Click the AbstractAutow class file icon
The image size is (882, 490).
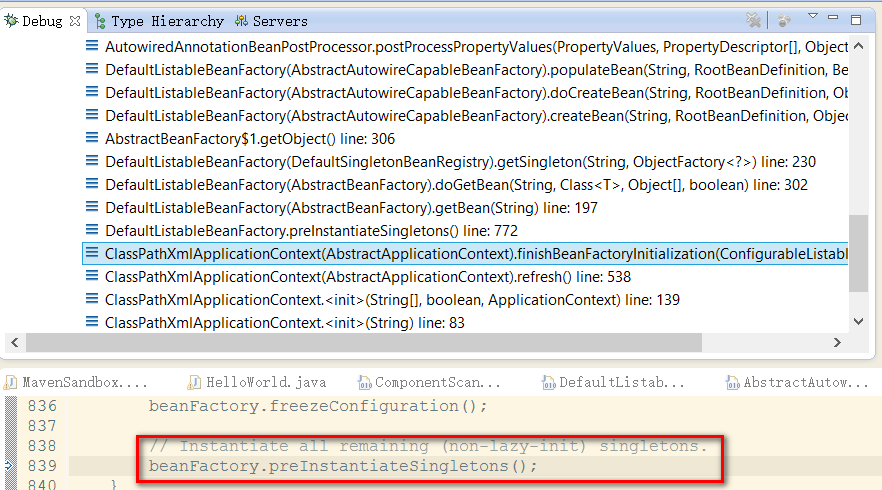pos(732,383)
